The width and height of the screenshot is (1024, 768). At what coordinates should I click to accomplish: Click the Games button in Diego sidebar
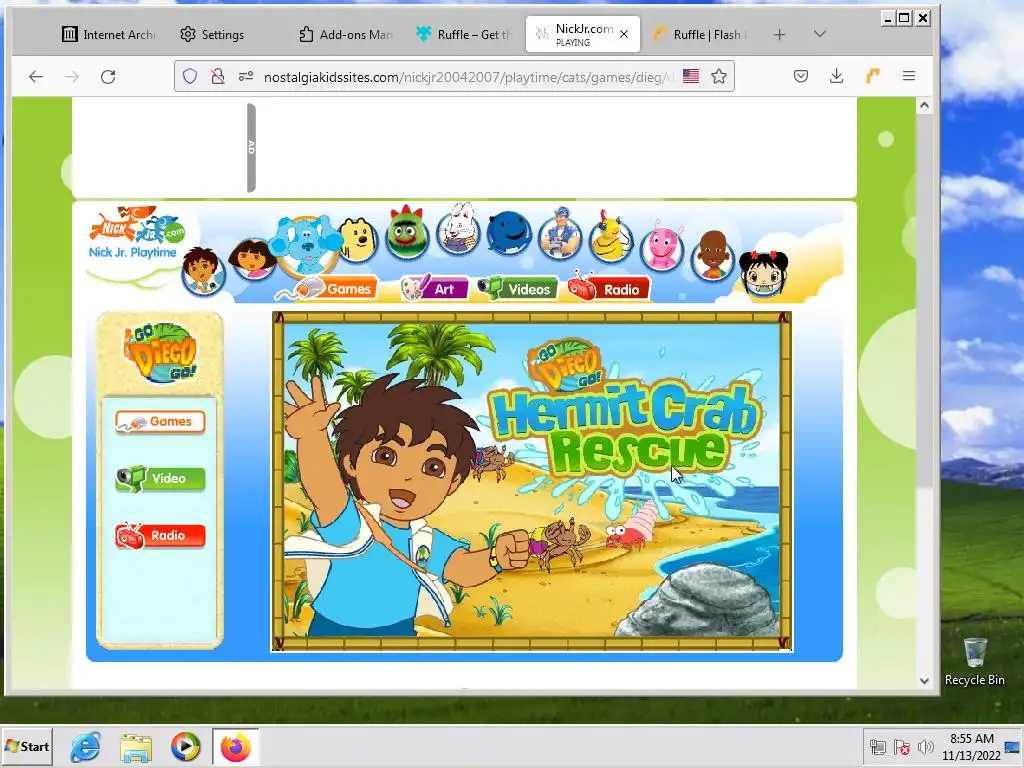pos(160,422)
